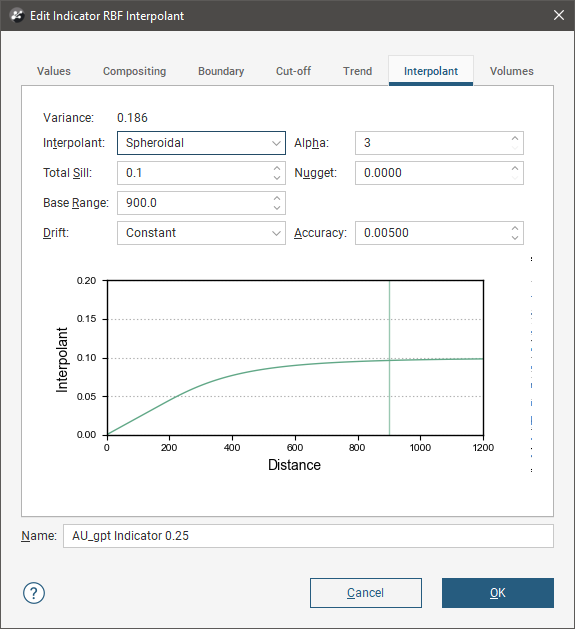Switch to the Values tab
This screenshot has height=629, width=575.
pos(54,71)
